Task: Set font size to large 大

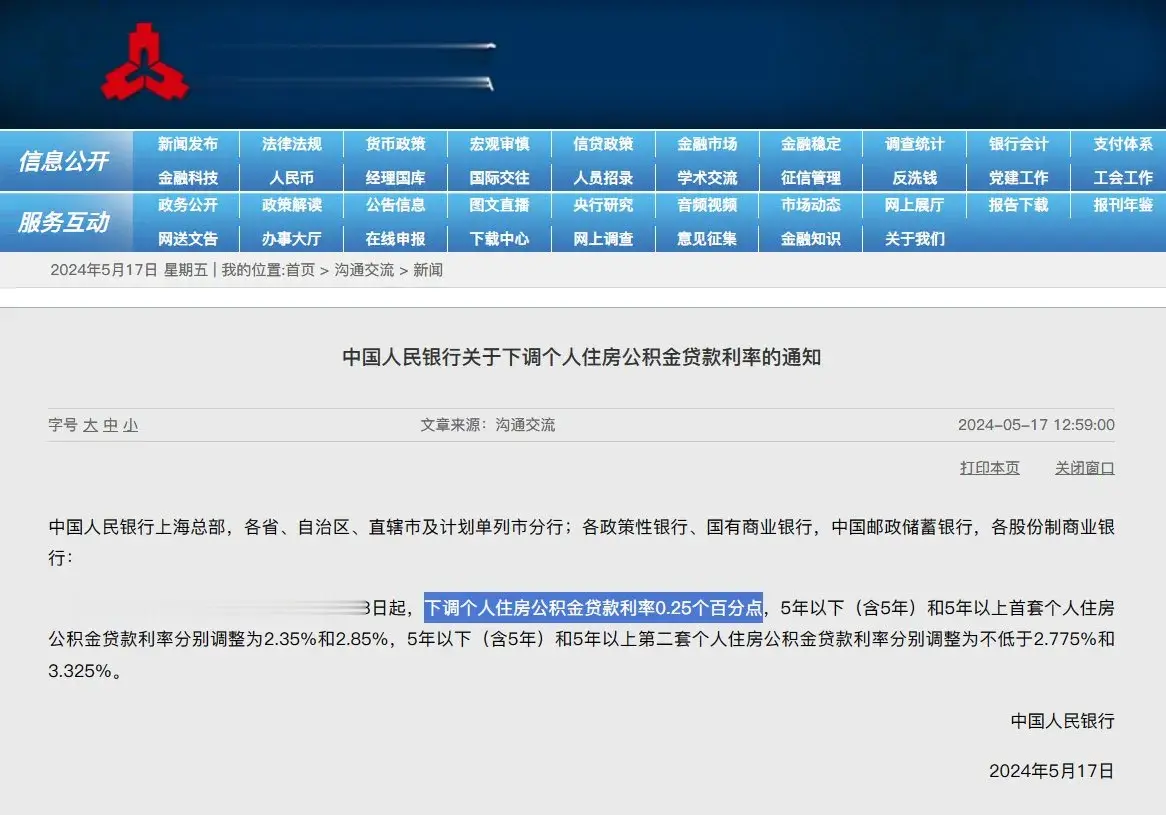Action: [x=90, y=425]
